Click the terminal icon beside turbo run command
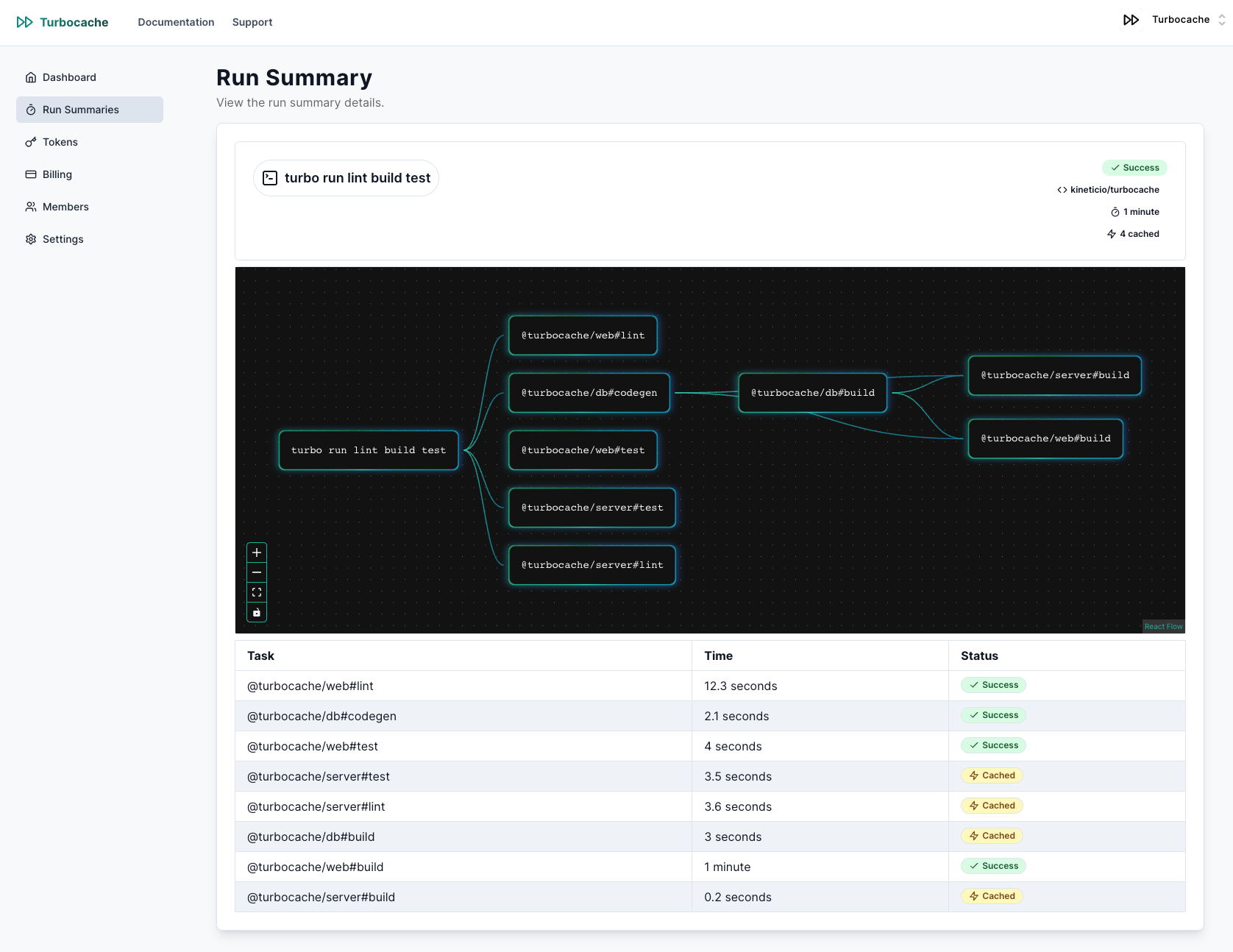This screenshot has width=1233, height=952. [x=270, y=178]
